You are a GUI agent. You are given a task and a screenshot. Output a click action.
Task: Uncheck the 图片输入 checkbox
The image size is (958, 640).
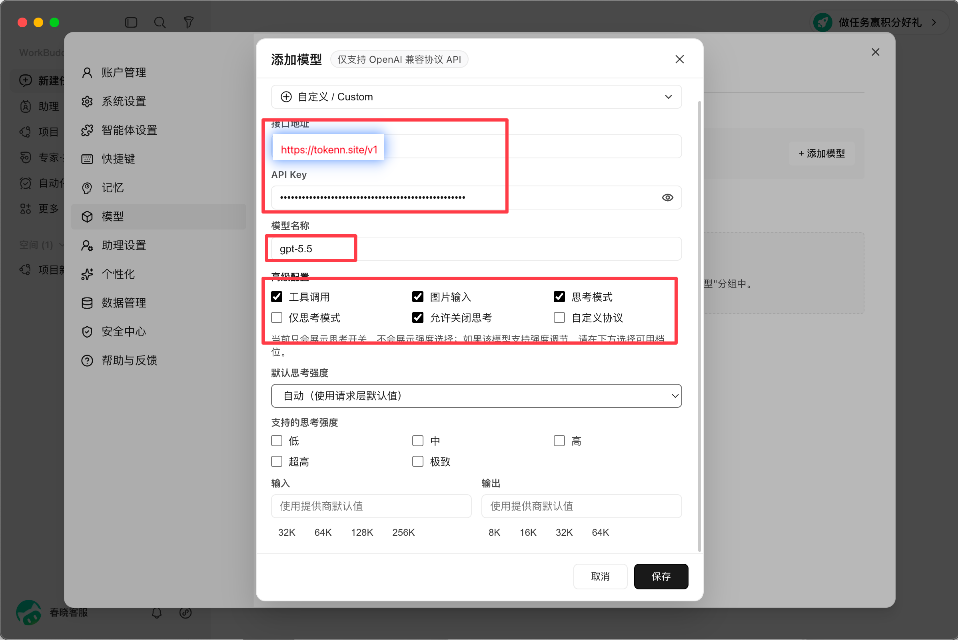point(418,297)
